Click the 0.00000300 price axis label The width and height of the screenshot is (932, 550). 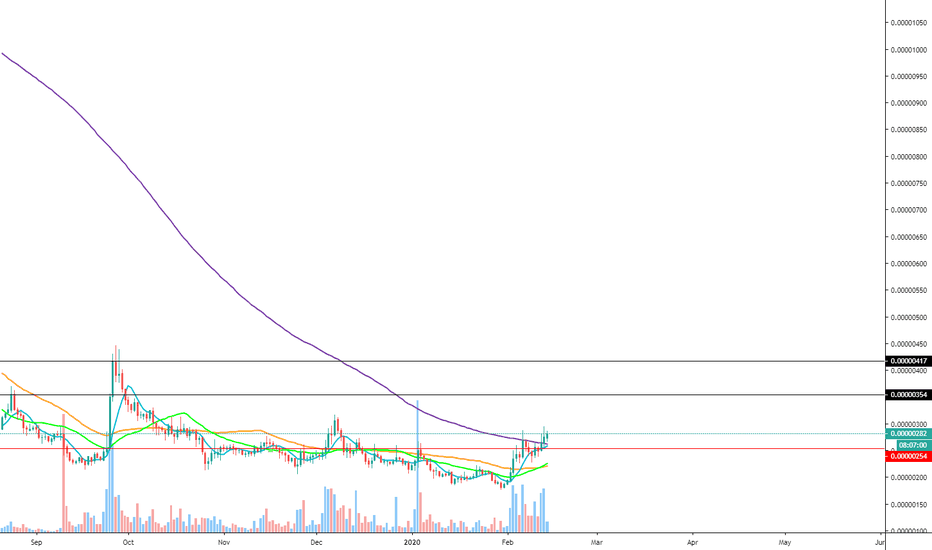tap(908, 425)
